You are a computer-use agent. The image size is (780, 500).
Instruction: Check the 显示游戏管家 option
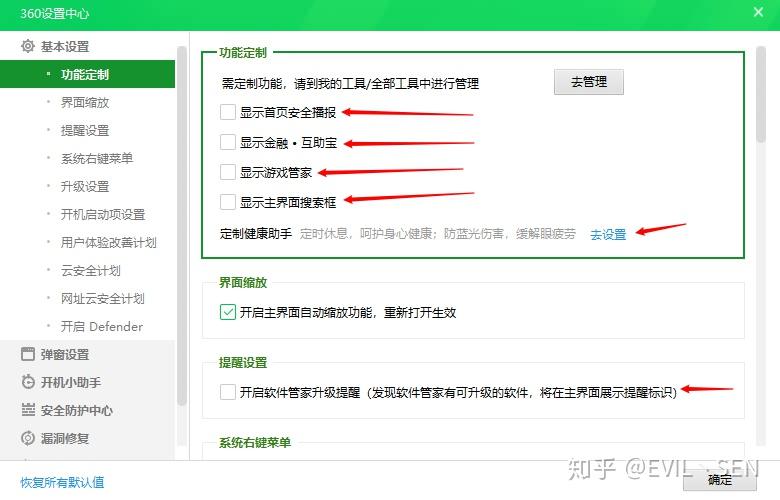(228, 172)
